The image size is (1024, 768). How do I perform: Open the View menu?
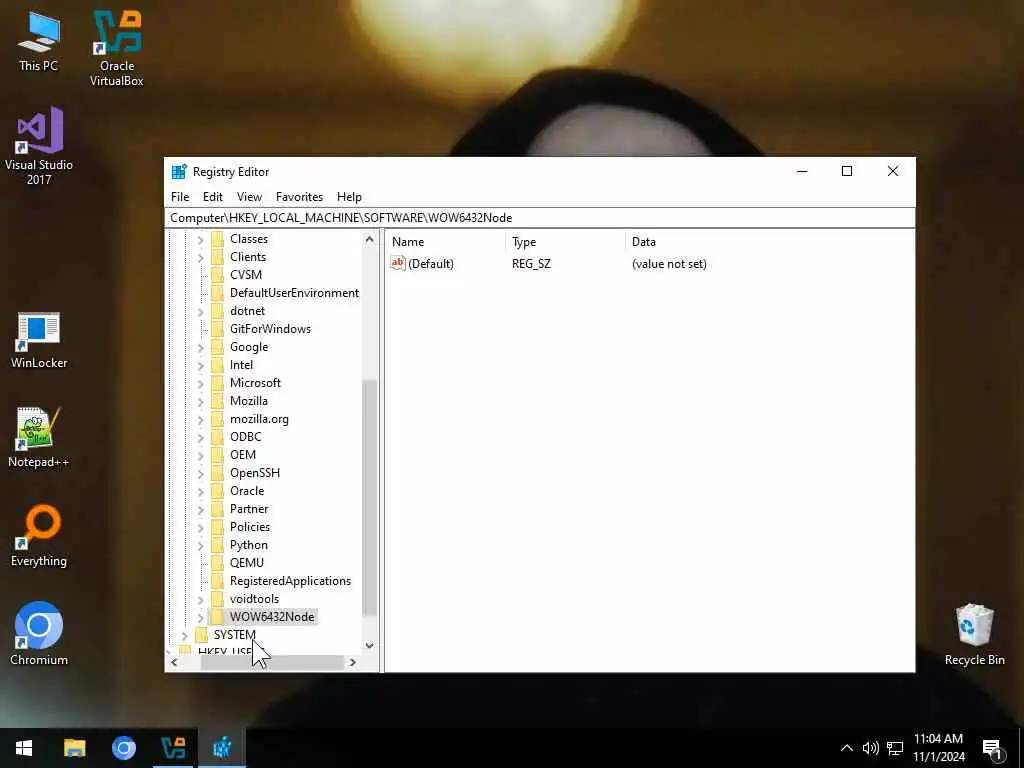249,197
